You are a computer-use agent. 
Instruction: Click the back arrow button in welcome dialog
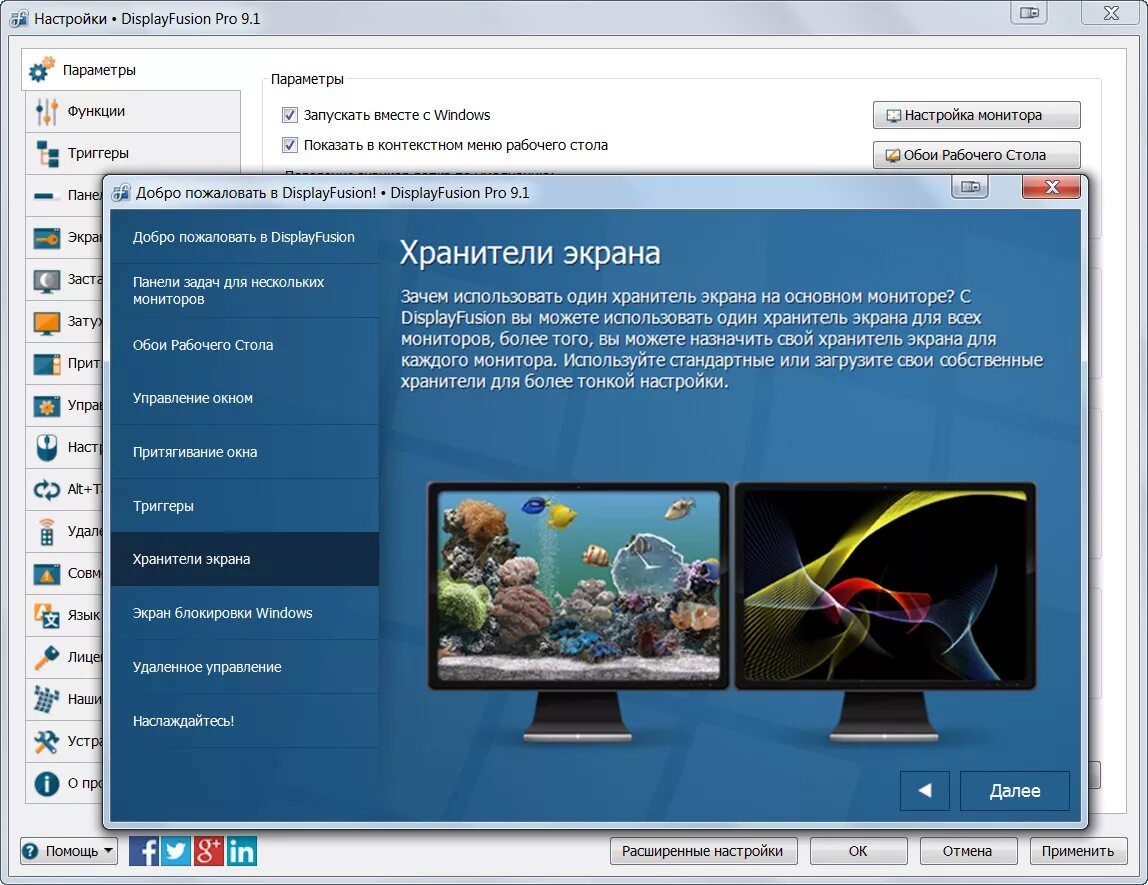(925, 791)
